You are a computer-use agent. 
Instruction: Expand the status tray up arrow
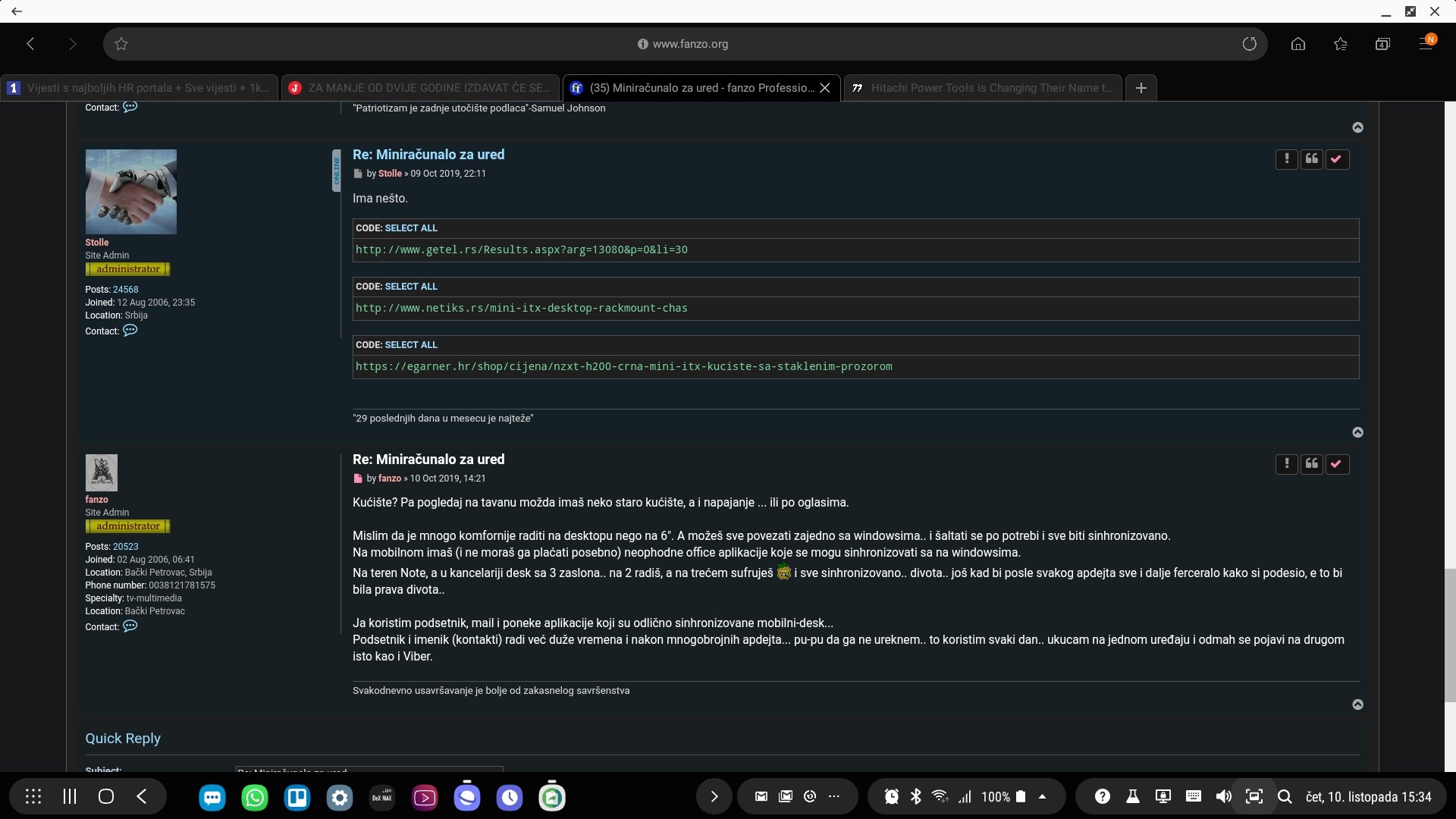1042,796
